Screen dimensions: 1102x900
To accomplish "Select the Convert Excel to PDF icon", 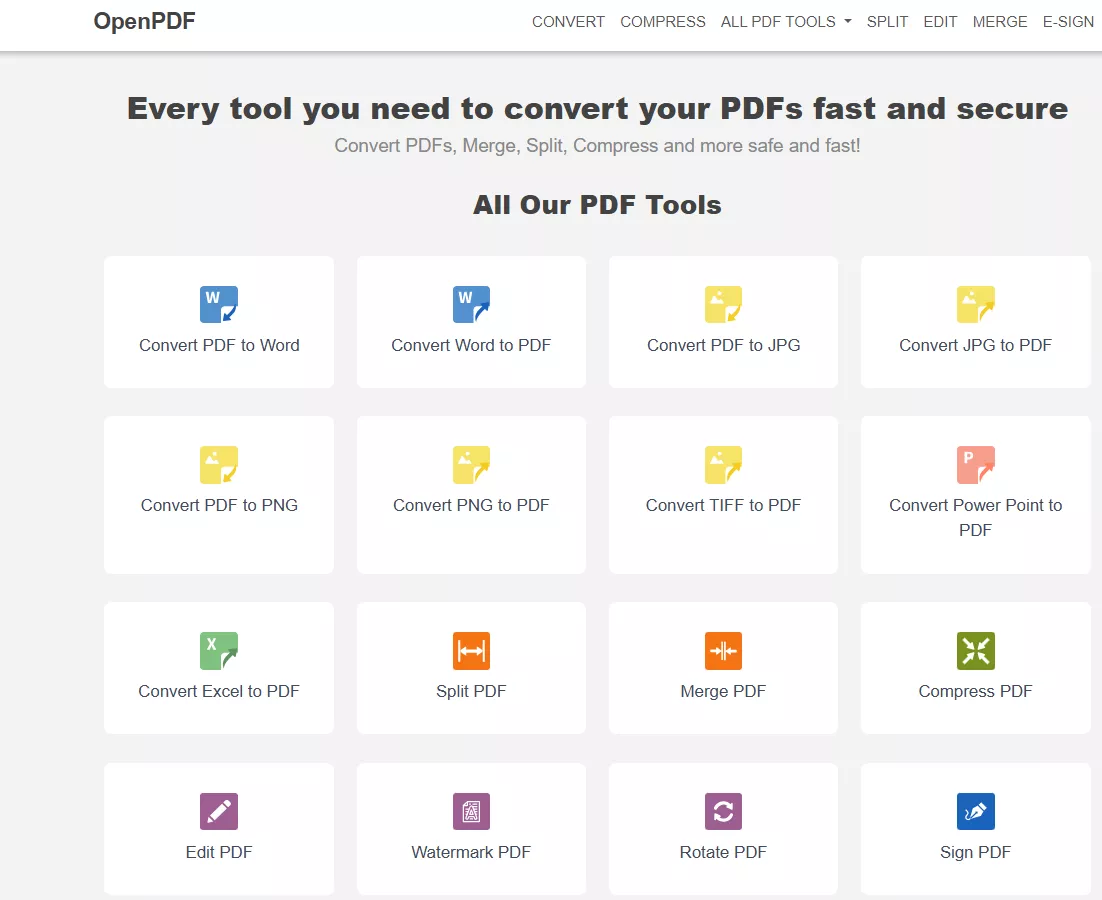I will [218, 650].
